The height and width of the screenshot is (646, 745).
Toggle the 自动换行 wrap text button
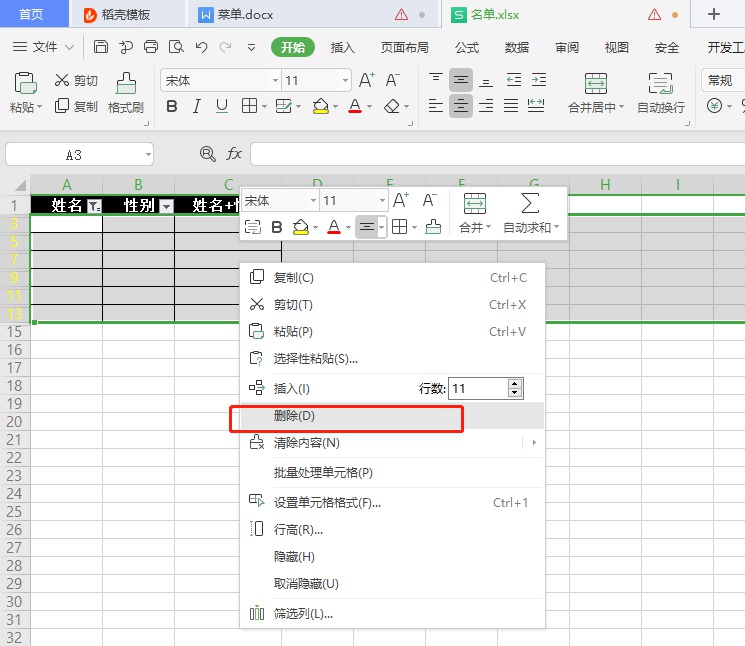[660, 93]
